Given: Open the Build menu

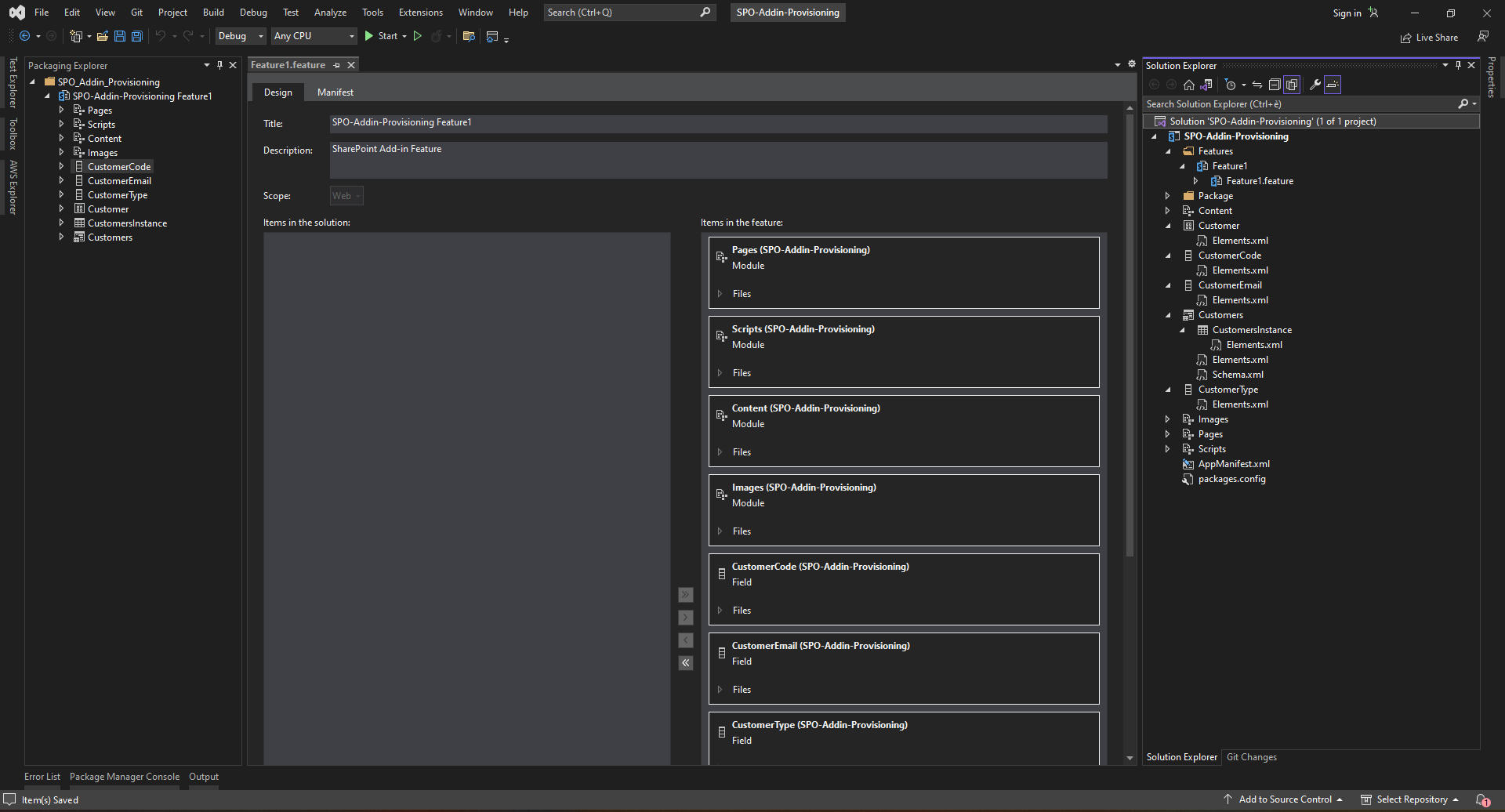Looking at the screenshot, I should point(213,13).
